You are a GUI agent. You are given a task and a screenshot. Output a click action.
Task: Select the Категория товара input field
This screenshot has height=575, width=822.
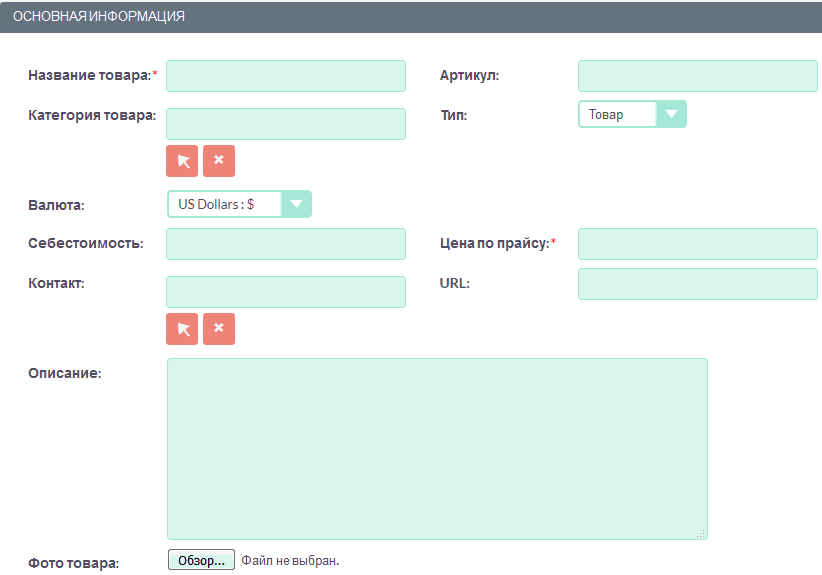click(x=286, y=124)
